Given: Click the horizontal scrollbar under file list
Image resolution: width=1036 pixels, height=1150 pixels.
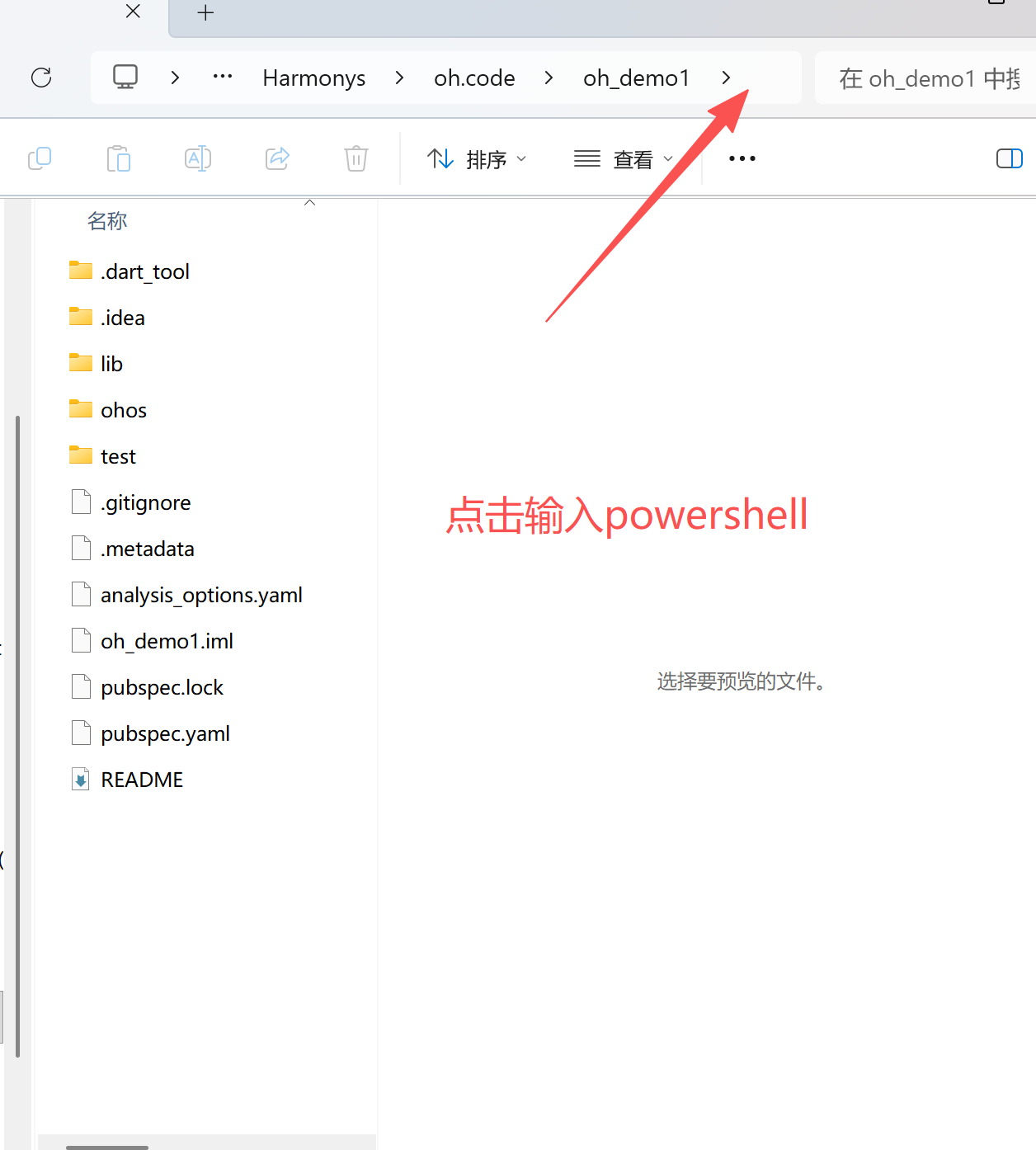Looking at the screenshot, I should coord(107,1147).
